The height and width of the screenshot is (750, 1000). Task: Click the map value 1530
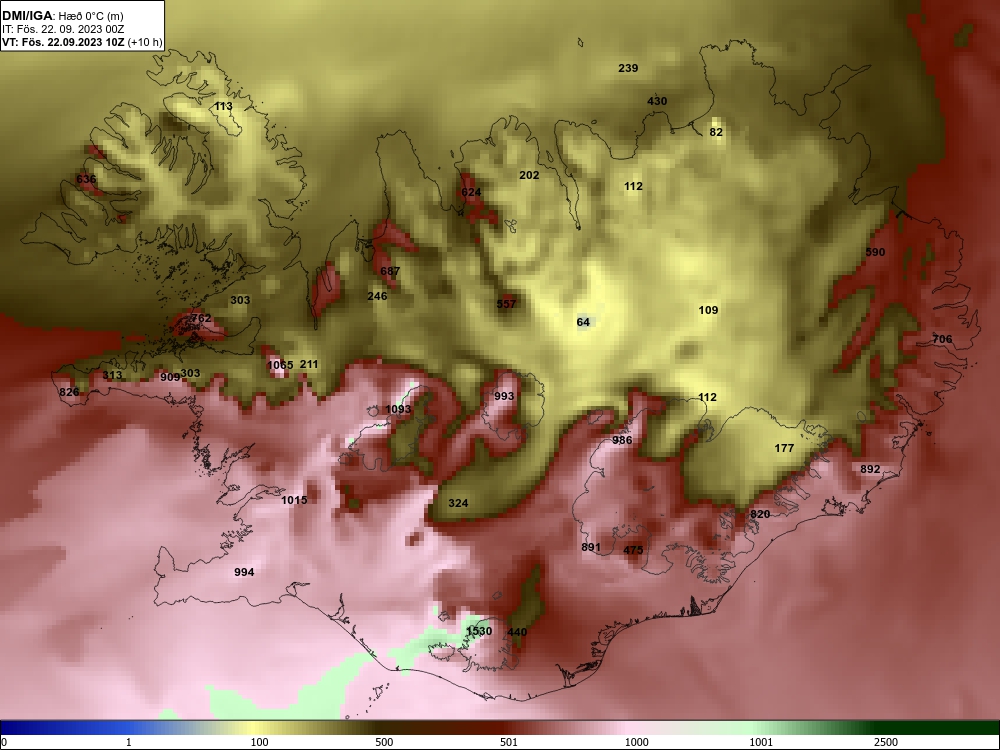click(x=479, y=631)
